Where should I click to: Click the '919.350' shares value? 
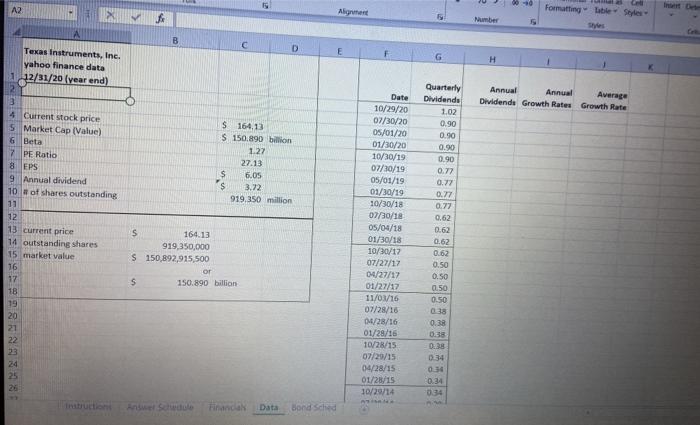244,199
